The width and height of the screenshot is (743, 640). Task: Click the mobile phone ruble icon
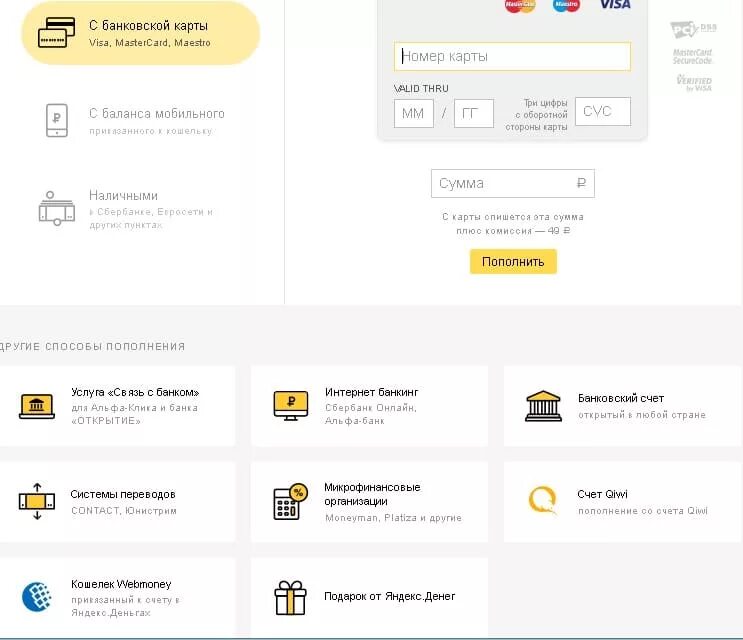(57, 120)
